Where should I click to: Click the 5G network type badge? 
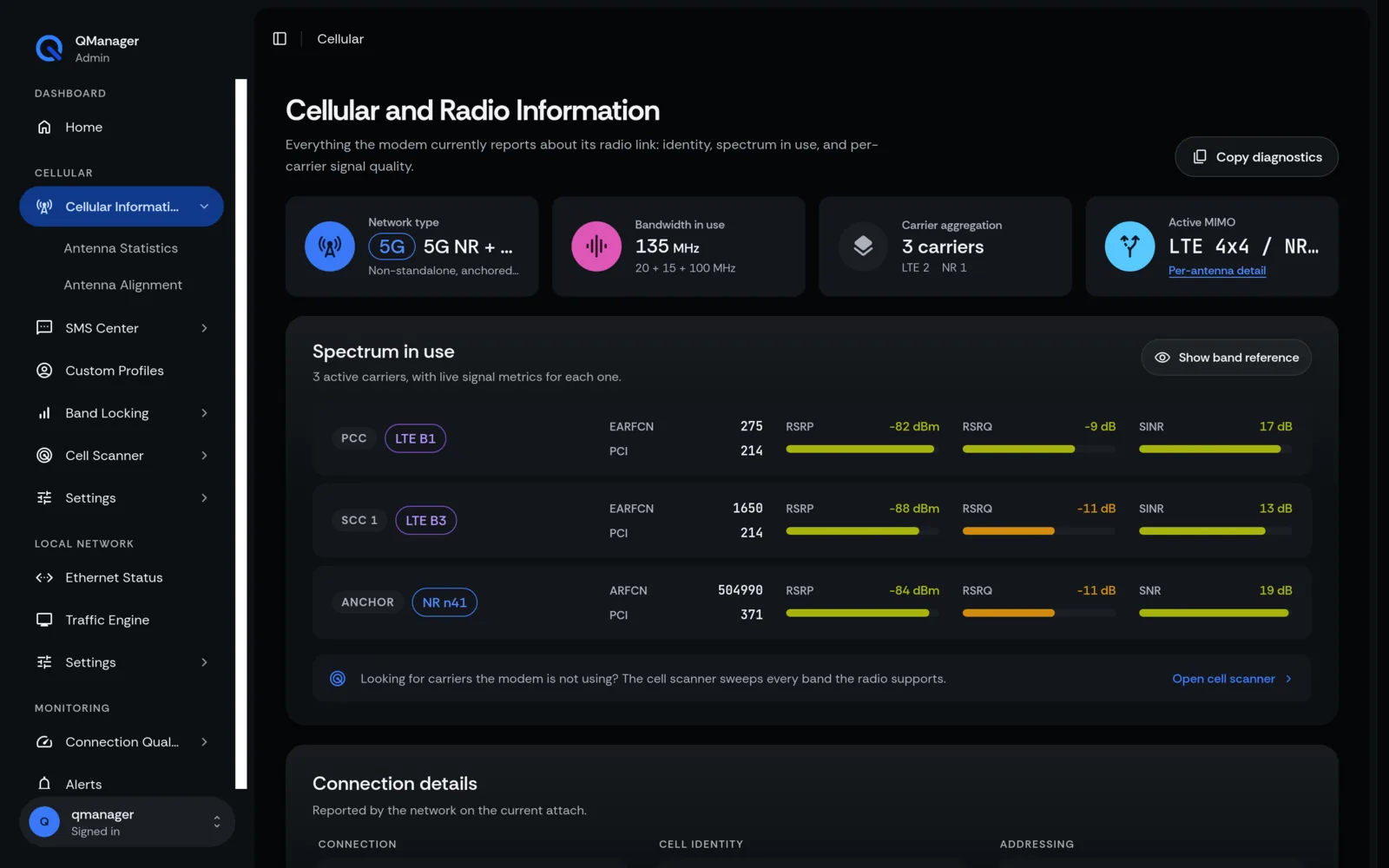pyautogui.click(x=392, y=247)
